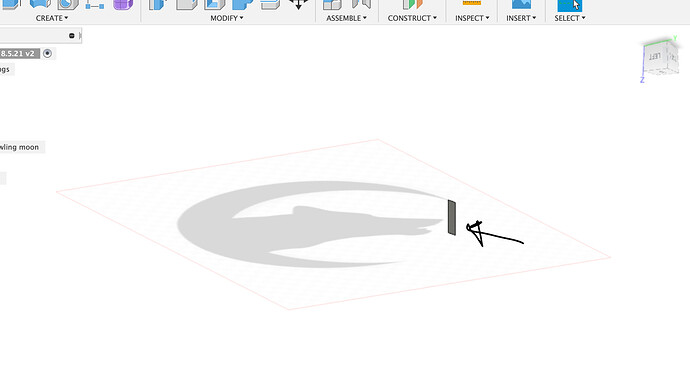Select the Offset Face tool in MODIFY
Screen dimensions: 690x385
[x=270, y=4]
